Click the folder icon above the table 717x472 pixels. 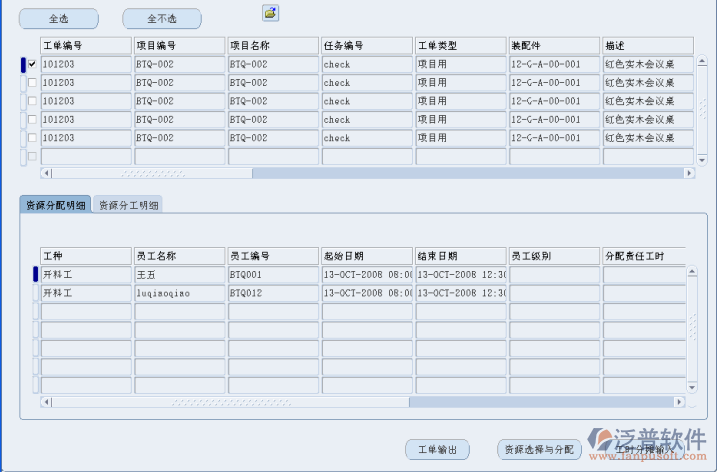tap(270, 13)
